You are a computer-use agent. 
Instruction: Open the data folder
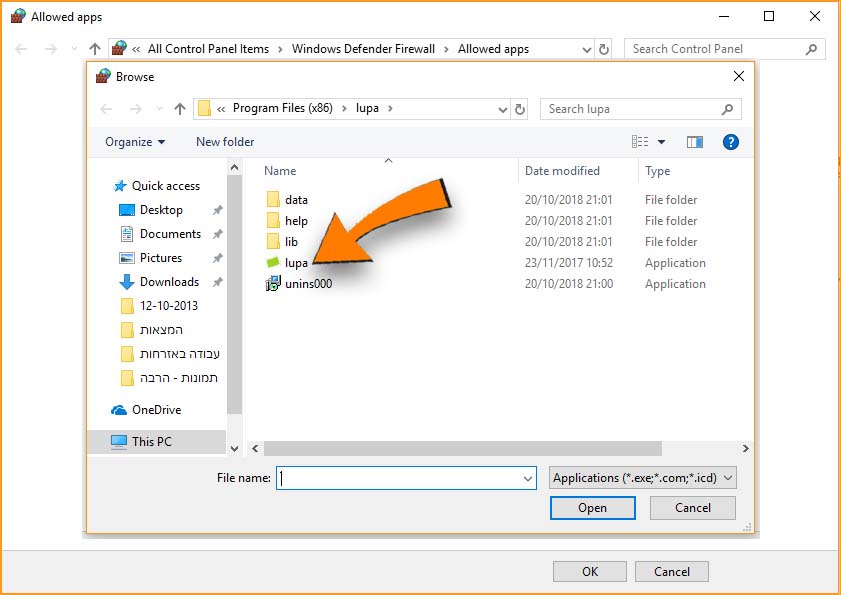pos(295,200)
